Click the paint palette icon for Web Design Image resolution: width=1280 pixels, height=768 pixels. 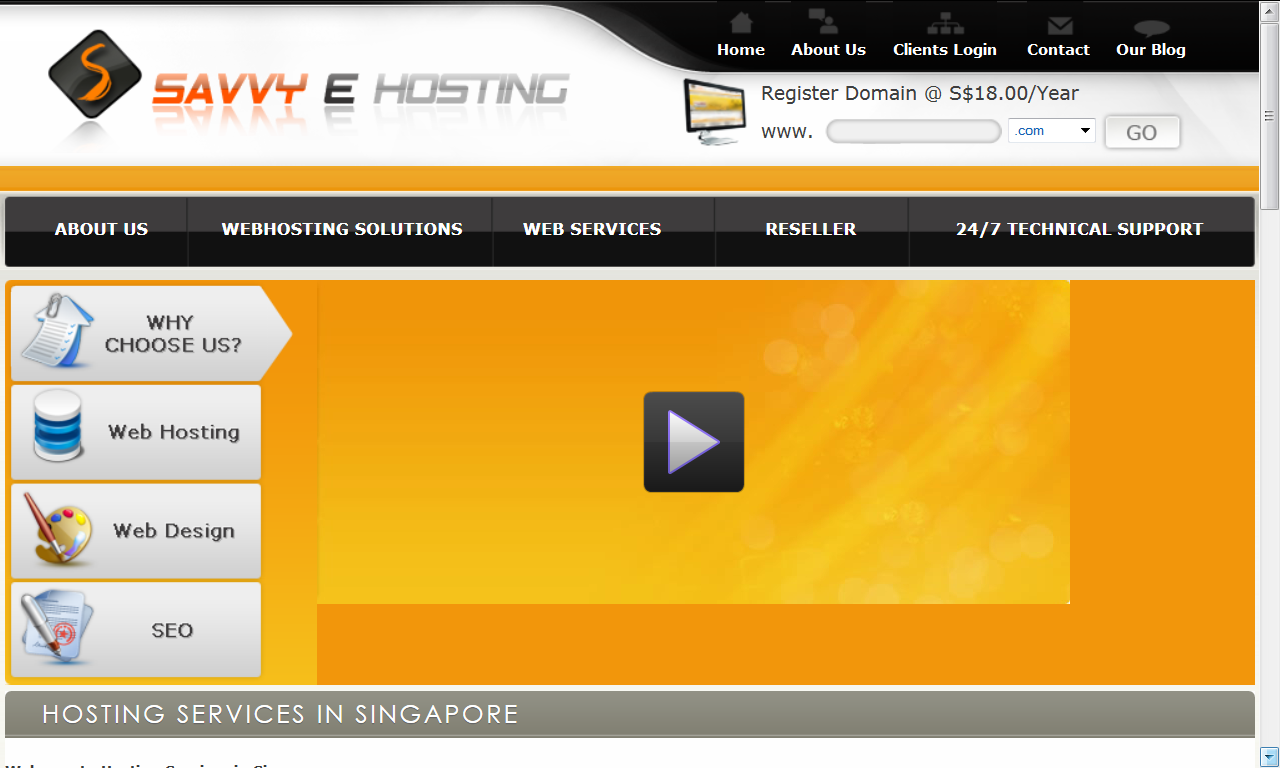point(57,530)
